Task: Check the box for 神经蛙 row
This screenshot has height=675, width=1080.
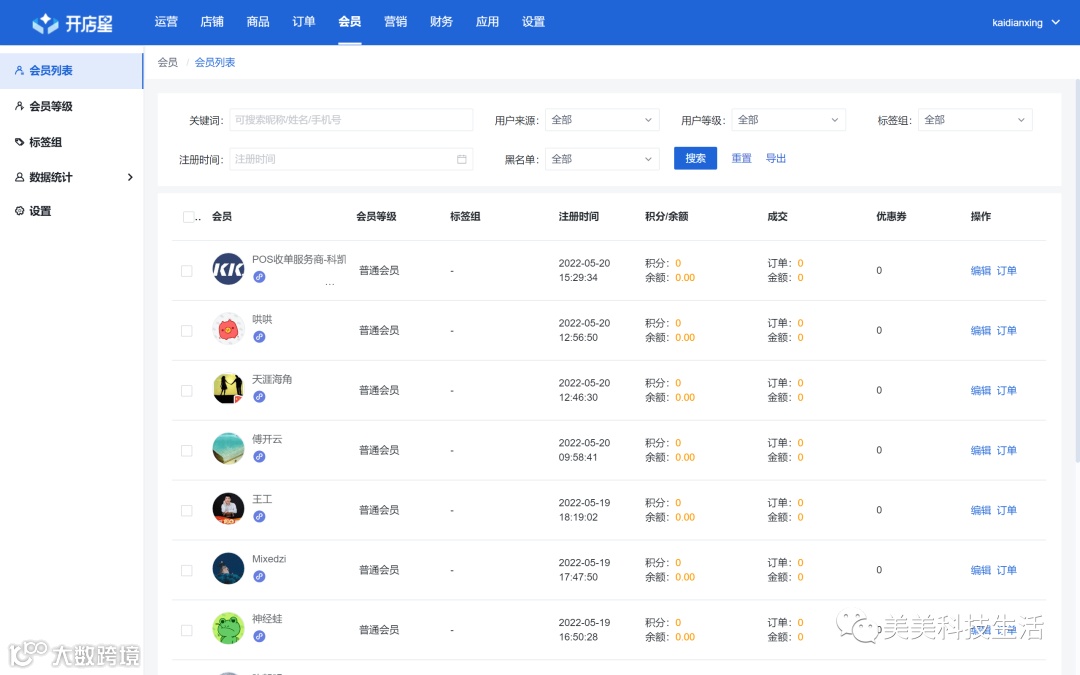Action: [x=187, y=630]
